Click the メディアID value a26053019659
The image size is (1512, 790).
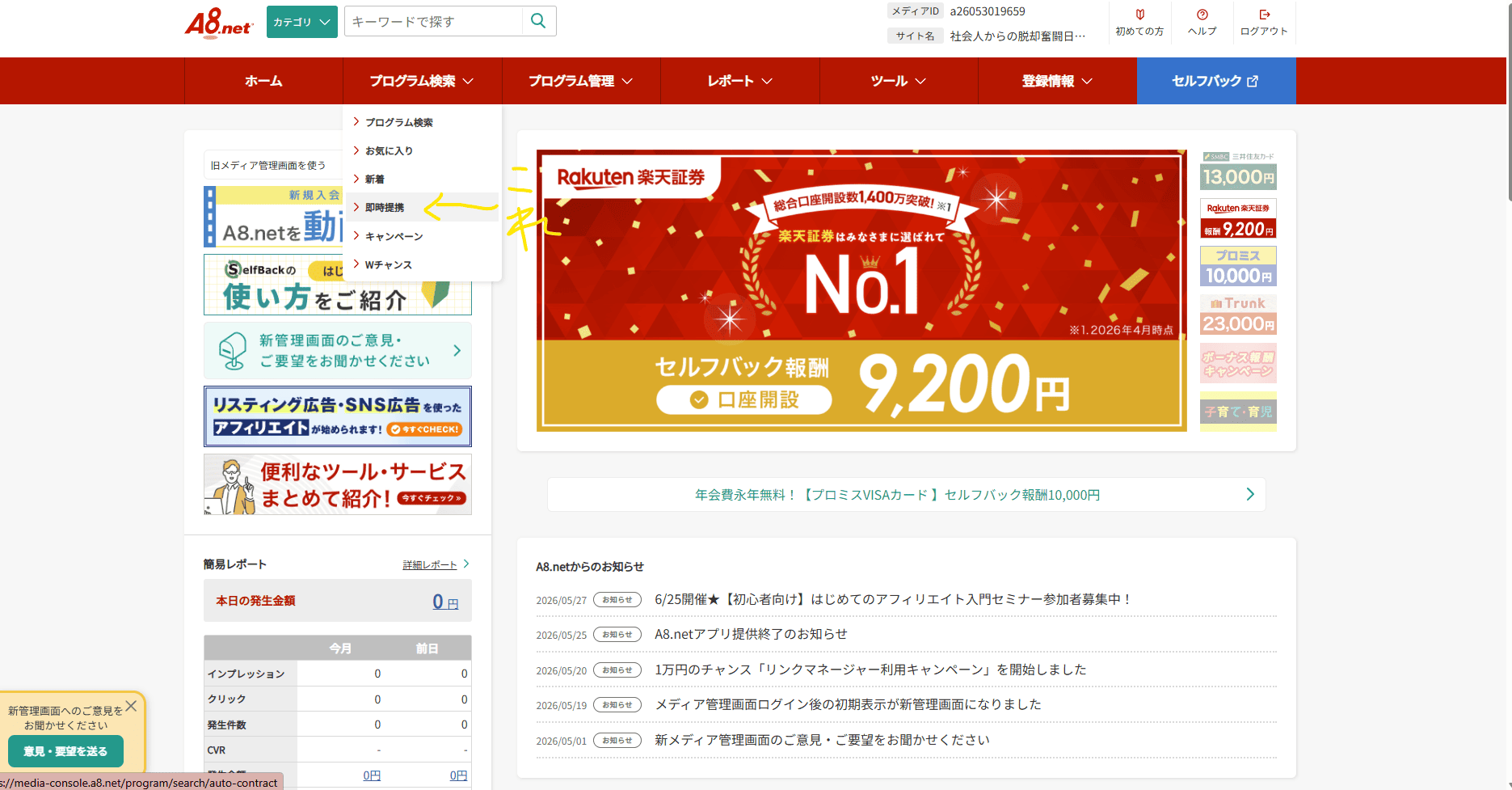988,11
